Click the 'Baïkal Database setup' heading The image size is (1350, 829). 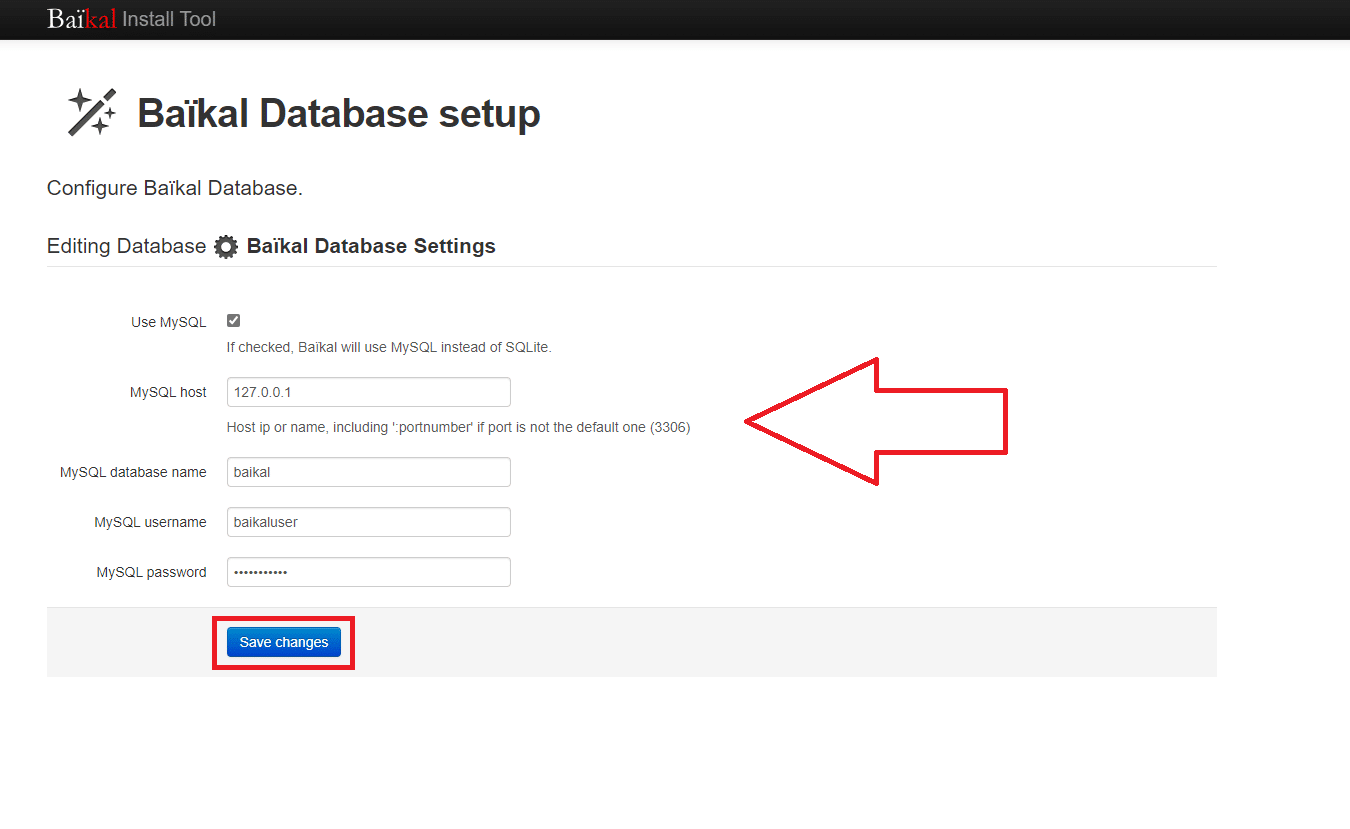[339, 113]
